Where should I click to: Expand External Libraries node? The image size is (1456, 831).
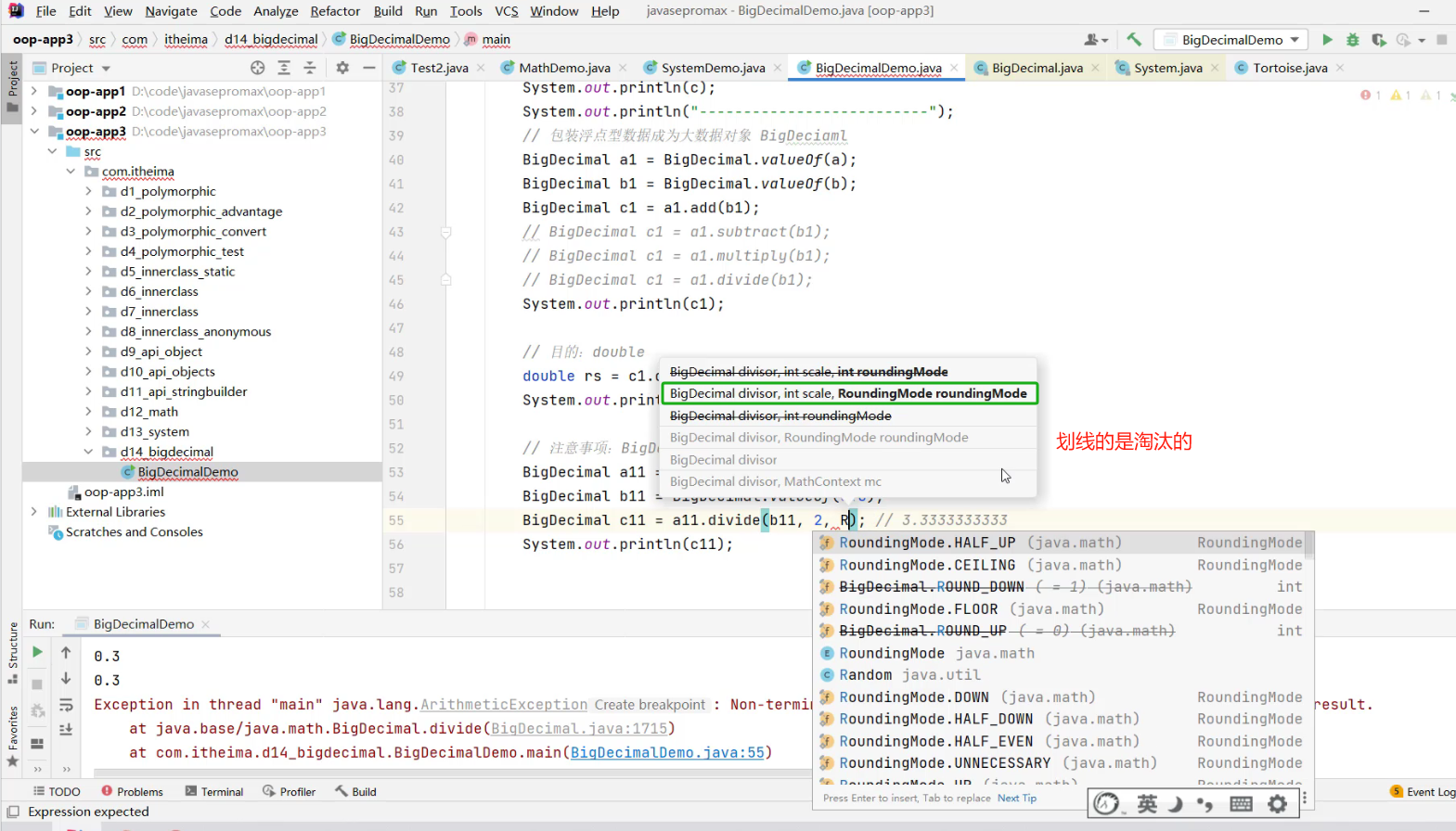click(34, 512)
